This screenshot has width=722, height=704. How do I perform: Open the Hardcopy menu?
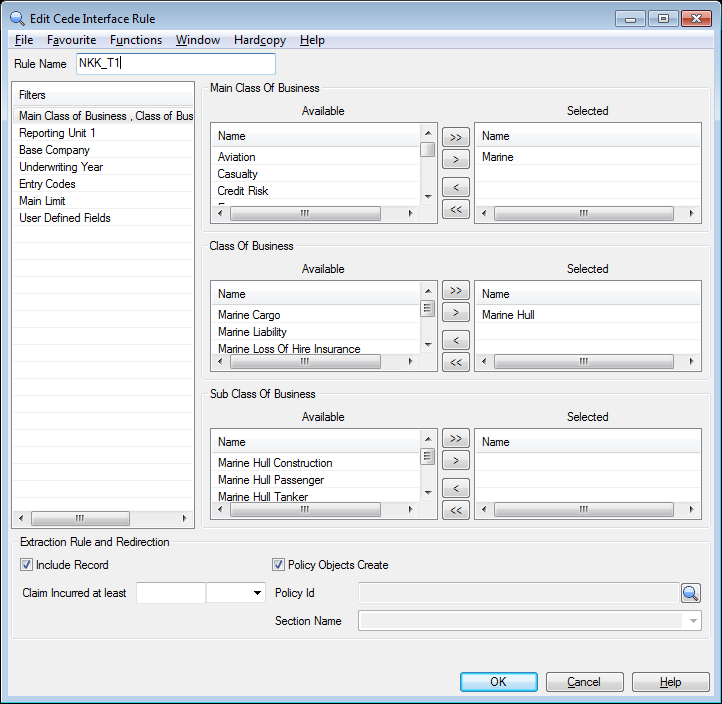[x=260, y=40]
